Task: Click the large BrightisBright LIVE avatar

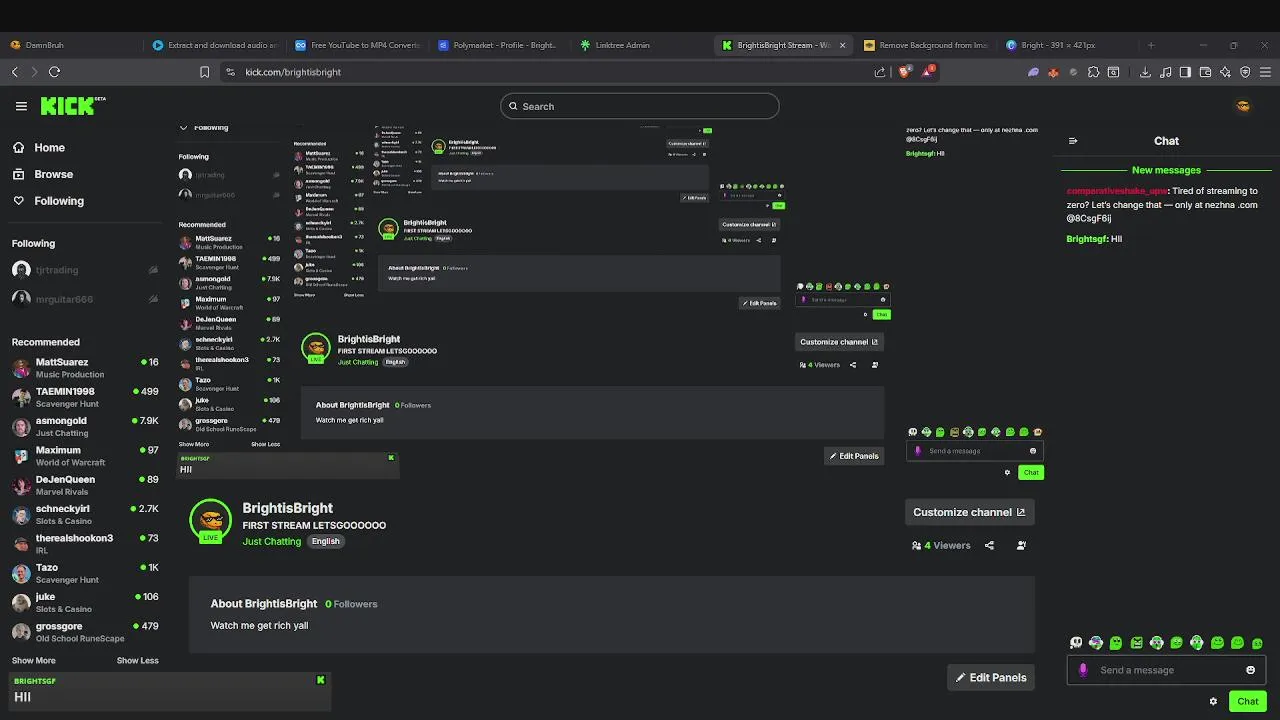Action: pos(210,520)
